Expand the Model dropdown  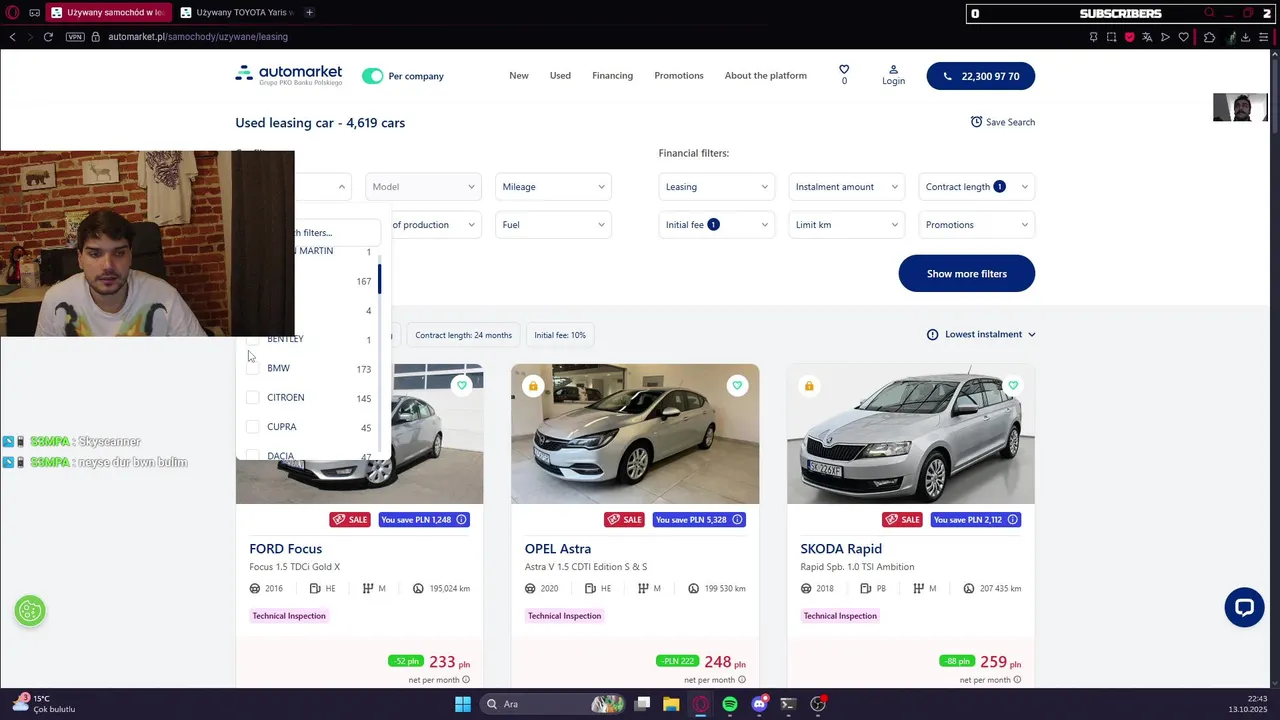click(x=423, y=187)
